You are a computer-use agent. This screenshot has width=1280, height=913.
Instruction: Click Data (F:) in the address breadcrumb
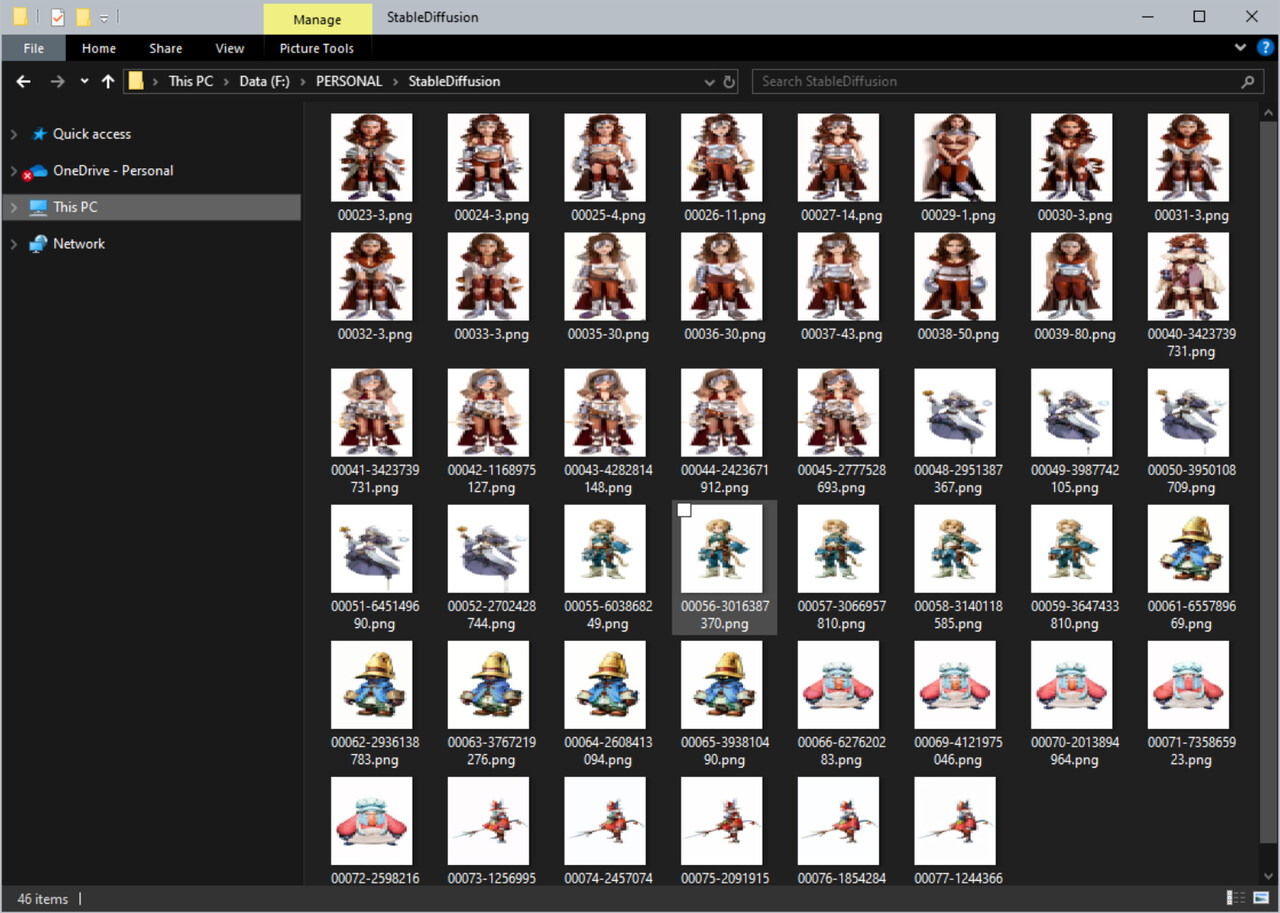(264, 82)
